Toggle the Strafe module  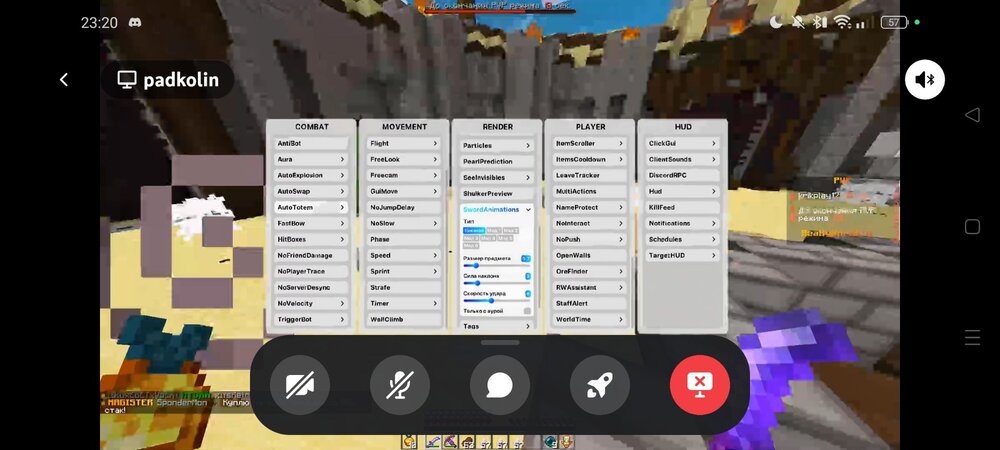pos(404,287)
